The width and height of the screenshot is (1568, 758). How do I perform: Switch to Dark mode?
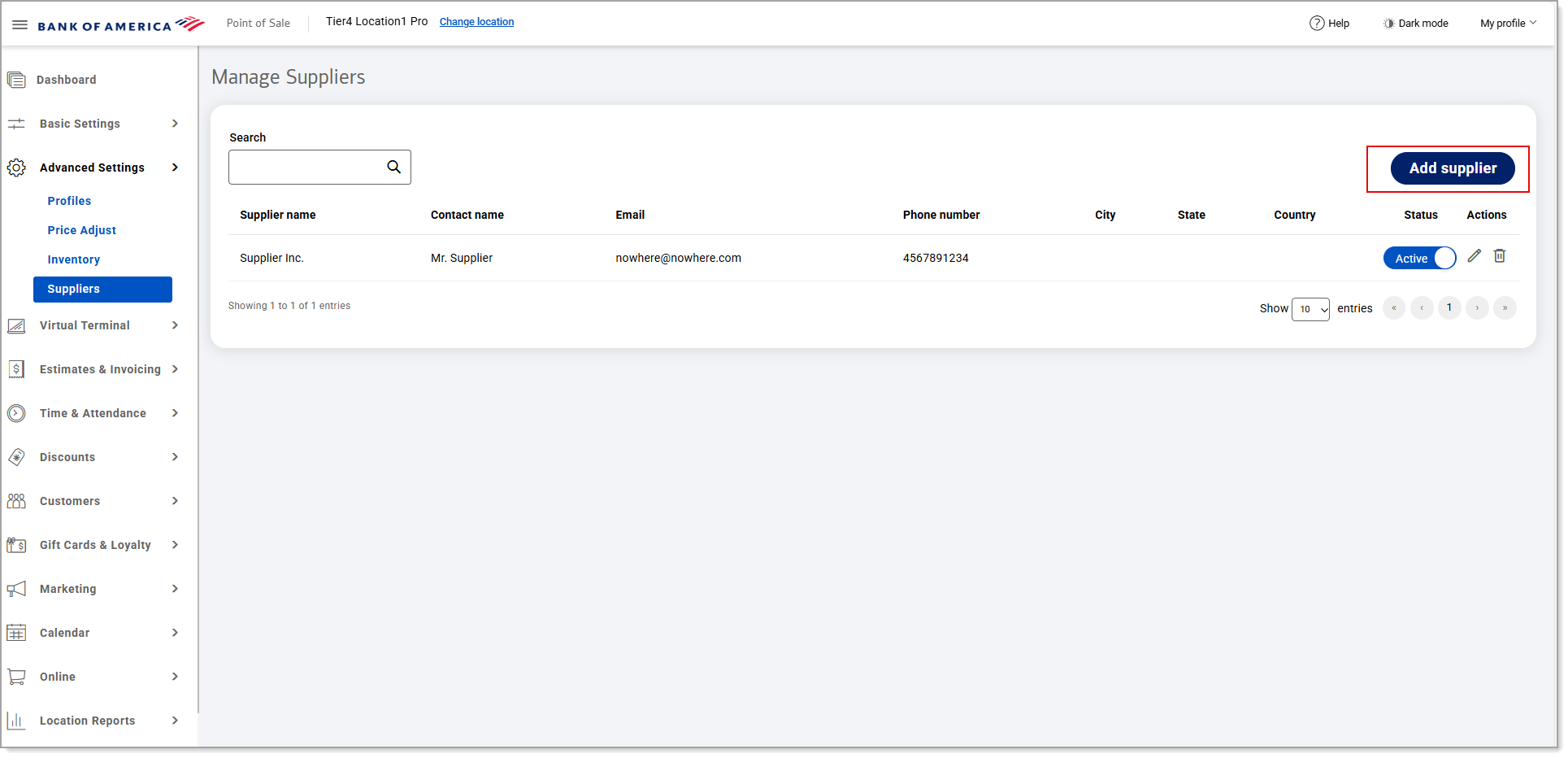(x=1416, y=24)
